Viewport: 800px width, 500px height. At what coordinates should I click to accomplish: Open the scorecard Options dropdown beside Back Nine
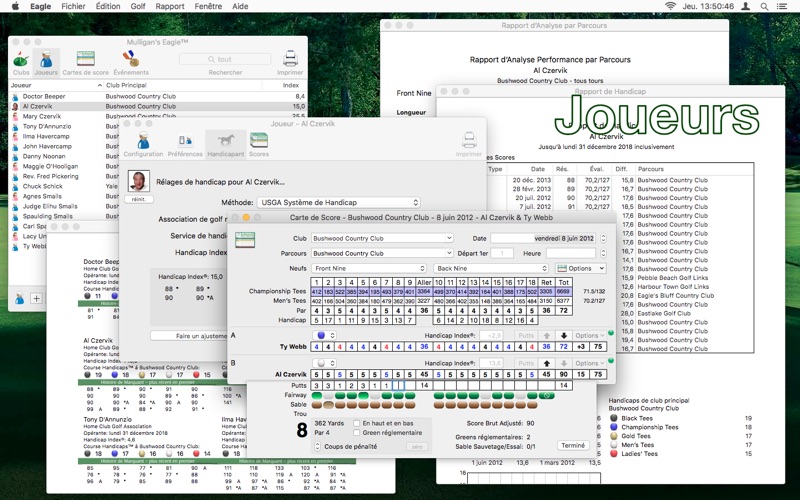(x=581, y=268)
